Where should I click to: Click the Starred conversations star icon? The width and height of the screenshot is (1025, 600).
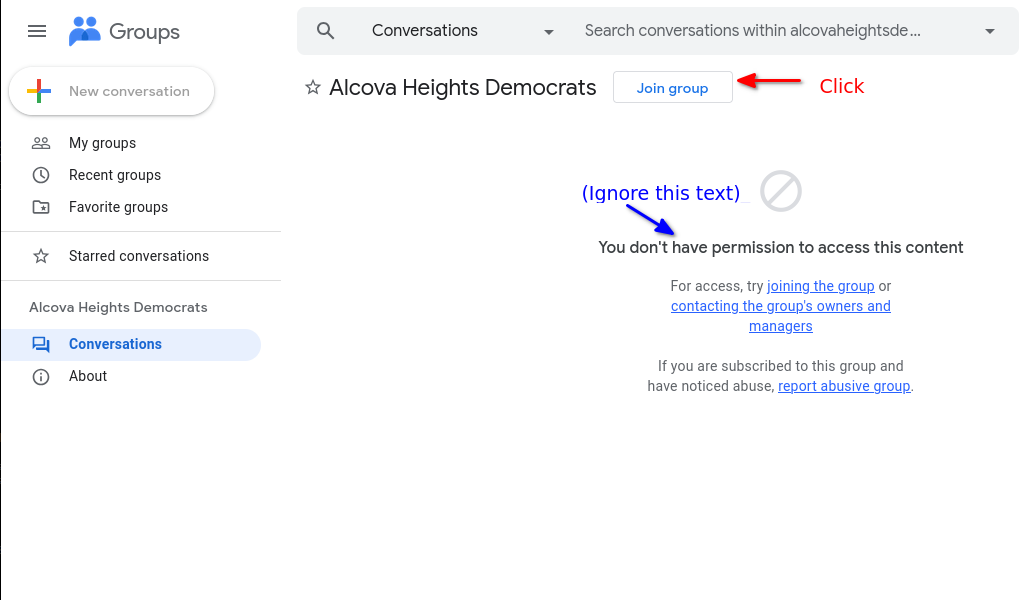click(41, 256)
